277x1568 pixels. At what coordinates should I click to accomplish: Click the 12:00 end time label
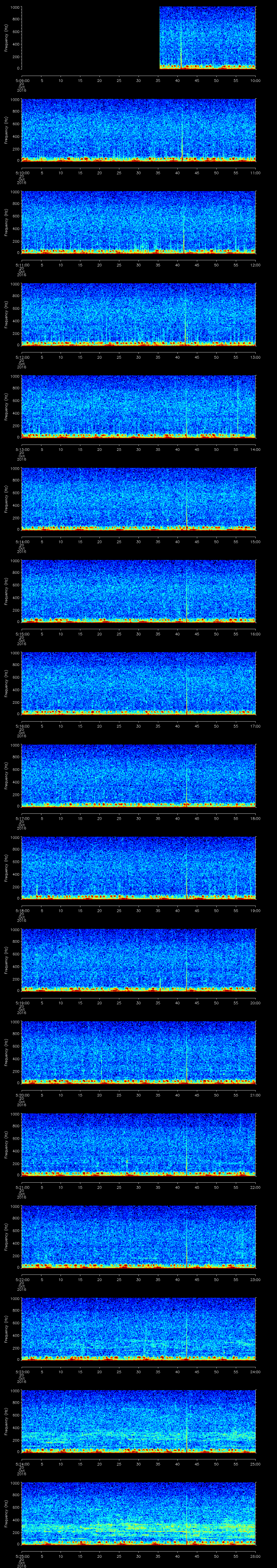tap(255, 265)
